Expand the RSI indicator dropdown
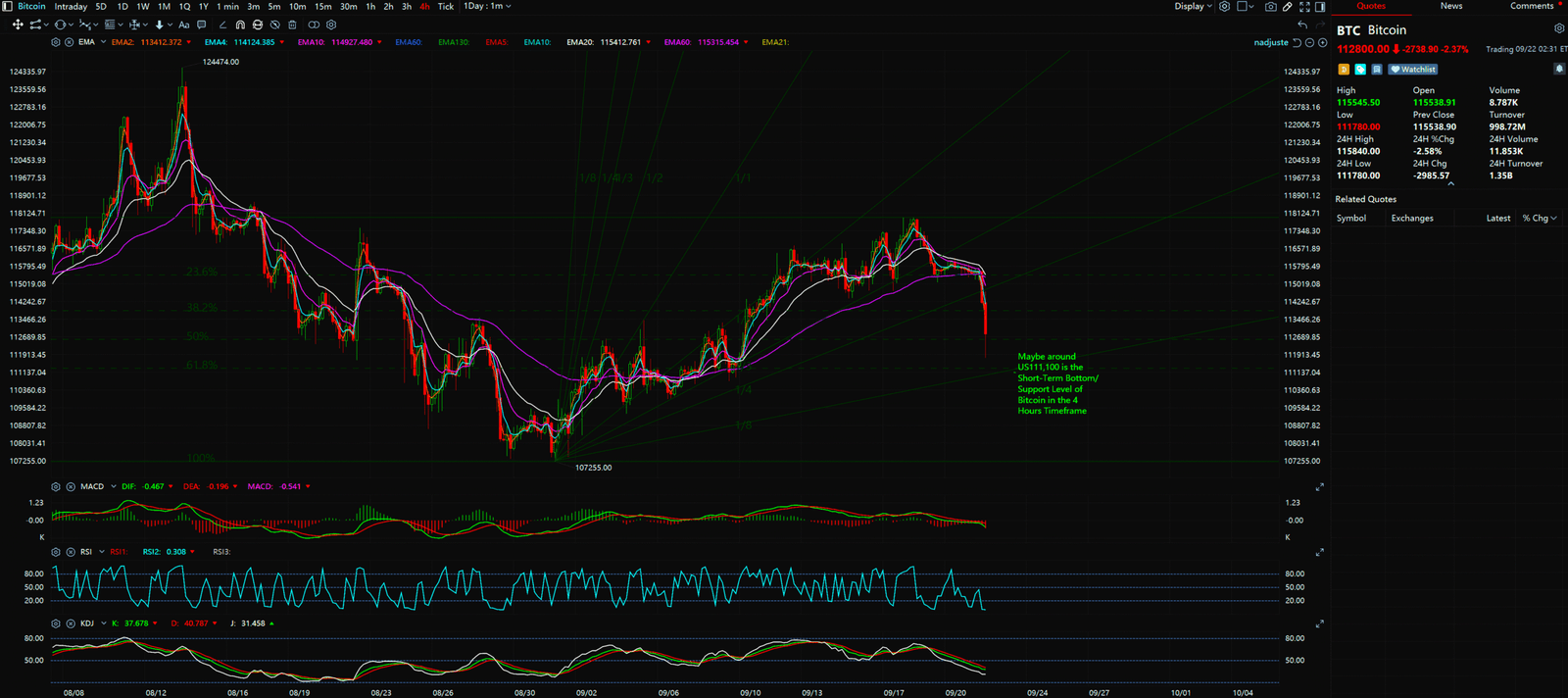 (101, 552)
